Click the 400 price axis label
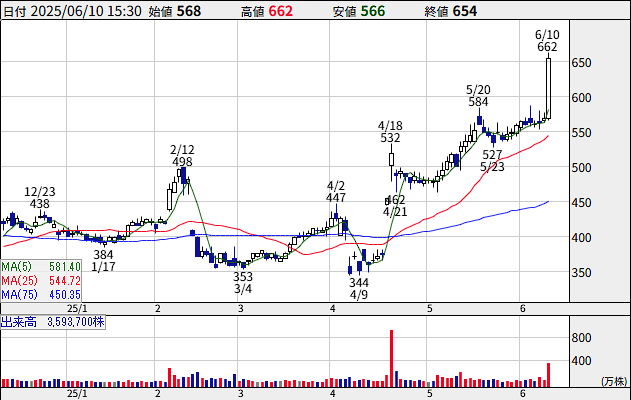This screenshot has width=631, height=400. (x=582, y=238)
